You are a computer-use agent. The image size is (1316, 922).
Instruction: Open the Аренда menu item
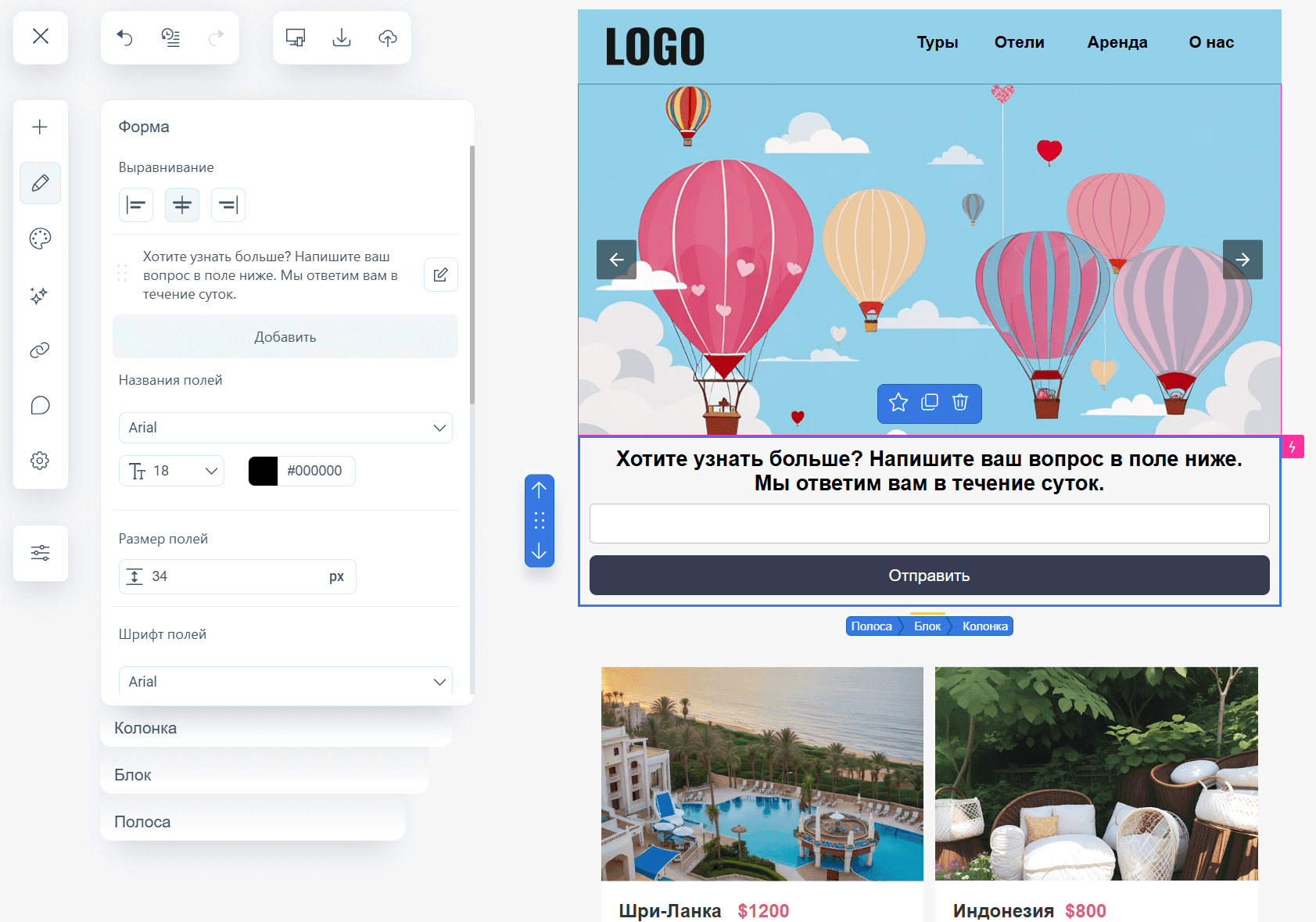coord(1117,42)
